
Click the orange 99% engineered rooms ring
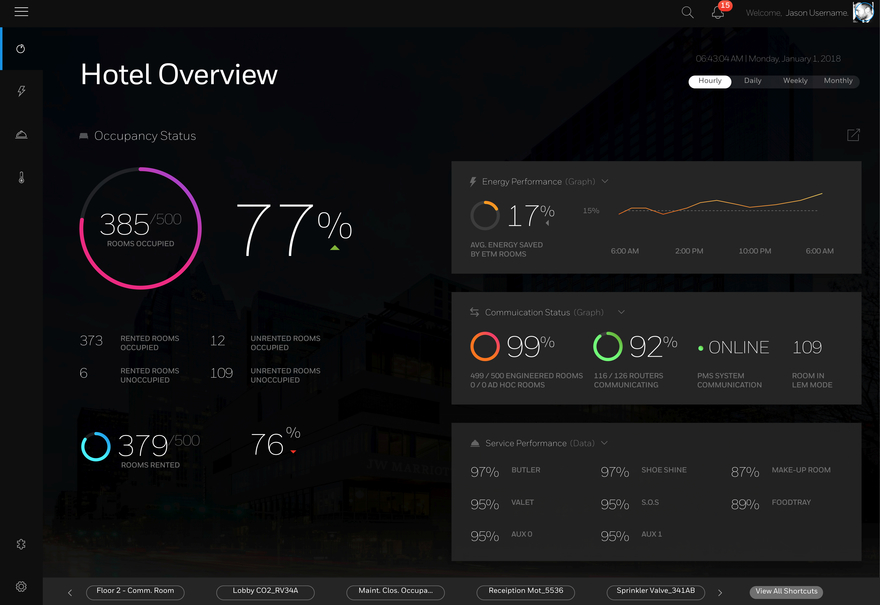click(x=485, y=346)
